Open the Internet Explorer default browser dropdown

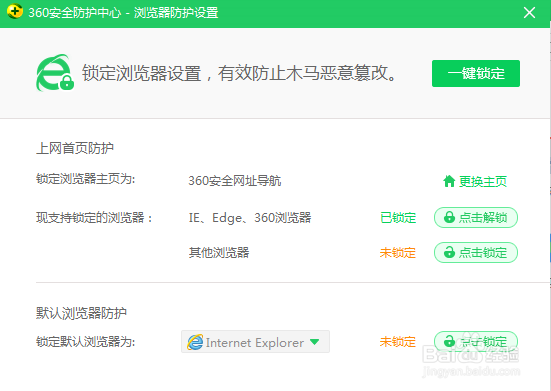coord(255,341)
